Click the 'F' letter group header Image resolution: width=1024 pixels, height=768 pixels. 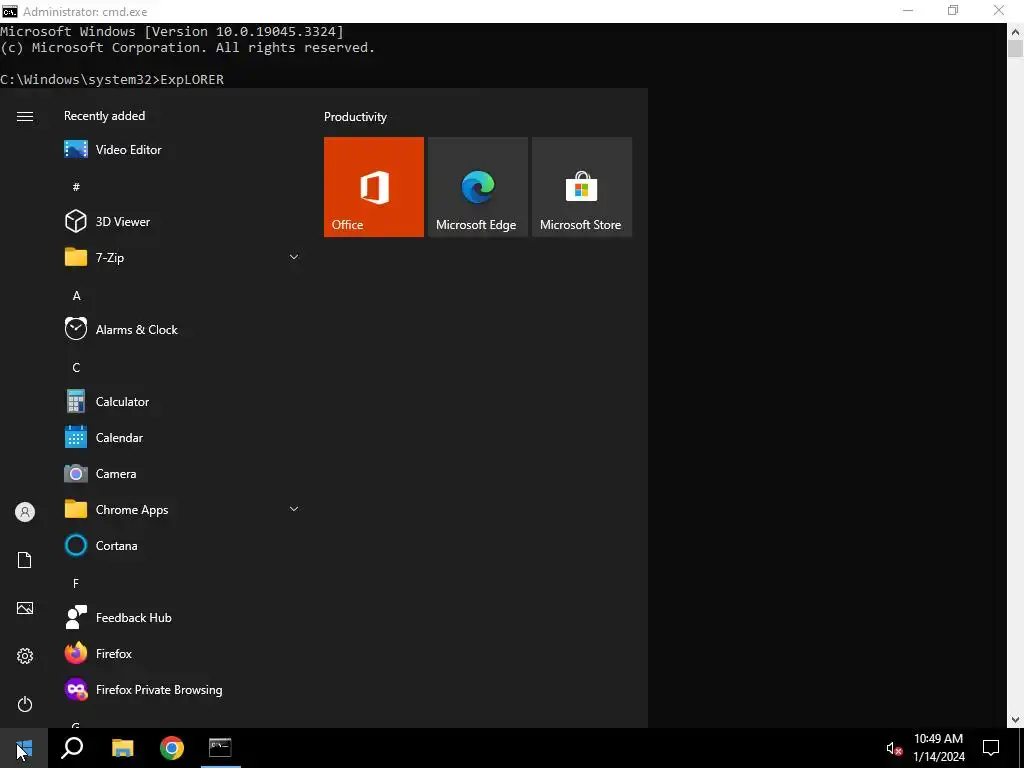pyautogui.click(x=76, y=583)
